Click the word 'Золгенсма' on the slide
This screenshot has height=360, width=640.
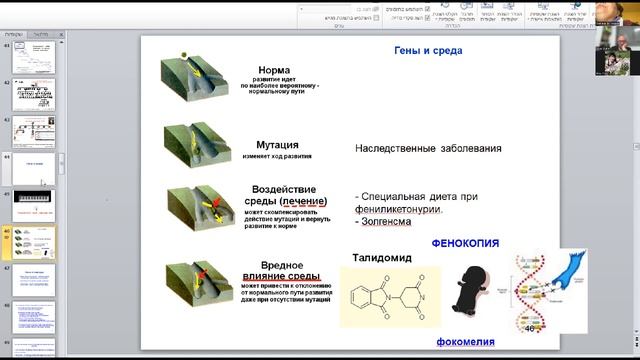(386, 222)
